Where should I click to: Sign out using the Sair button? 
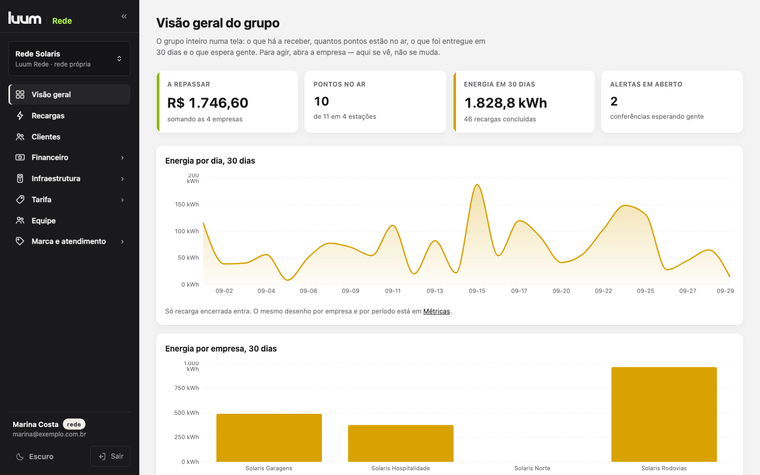tap(110, 457)
